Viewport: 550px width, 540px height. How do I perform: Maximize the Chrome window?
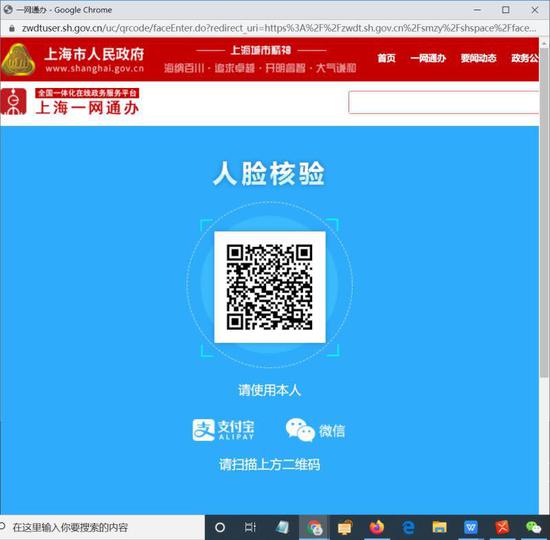506,10
